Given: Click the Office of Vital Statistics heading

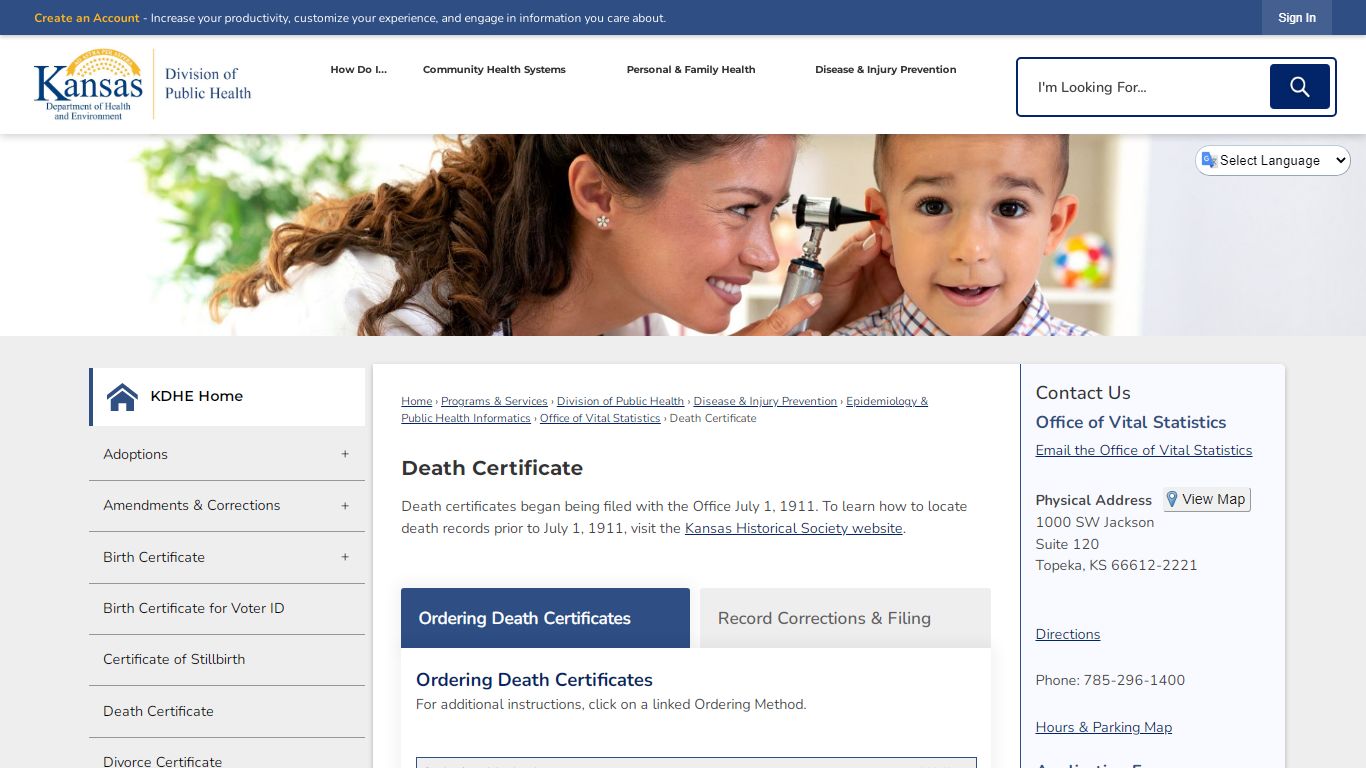Looking at the screenshot, I should pyautogui.click(x=1131, y=422).
